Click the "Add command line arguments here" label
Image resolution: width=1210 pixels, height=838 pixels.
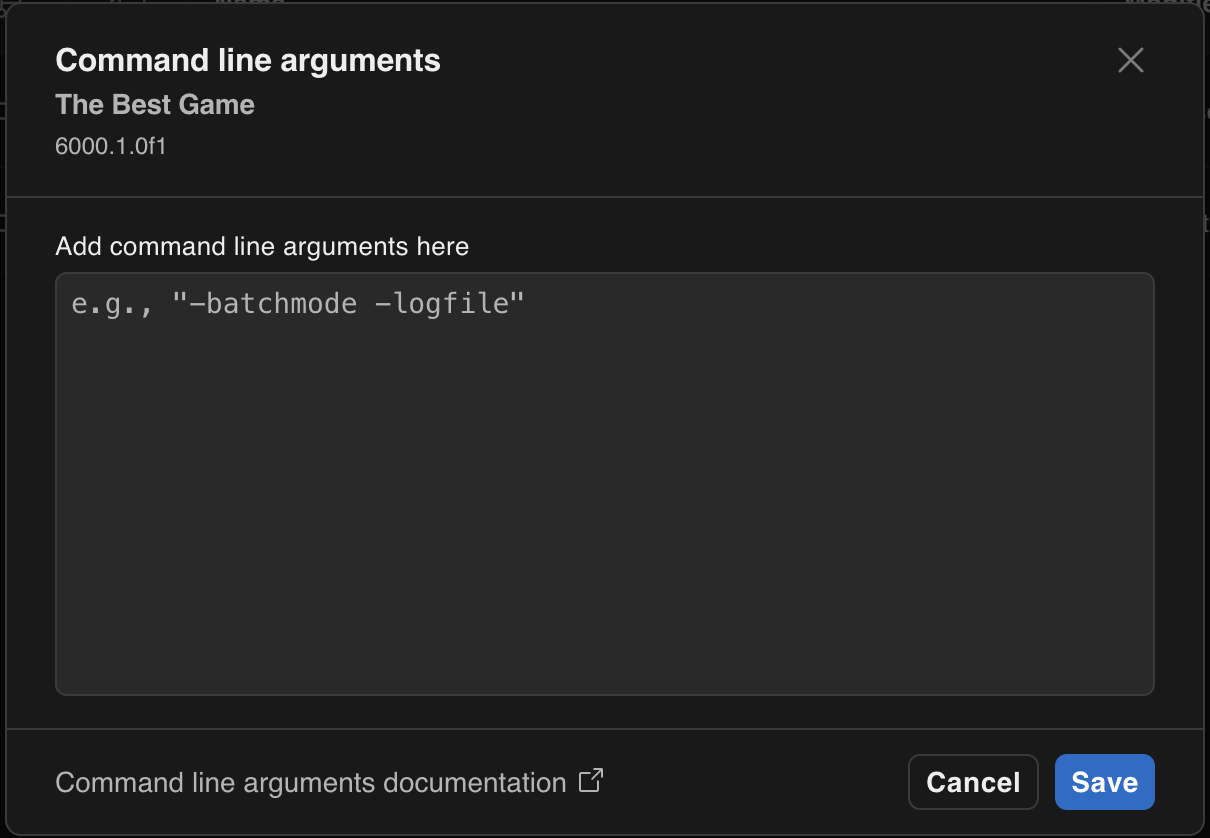[x=262, y=246]
